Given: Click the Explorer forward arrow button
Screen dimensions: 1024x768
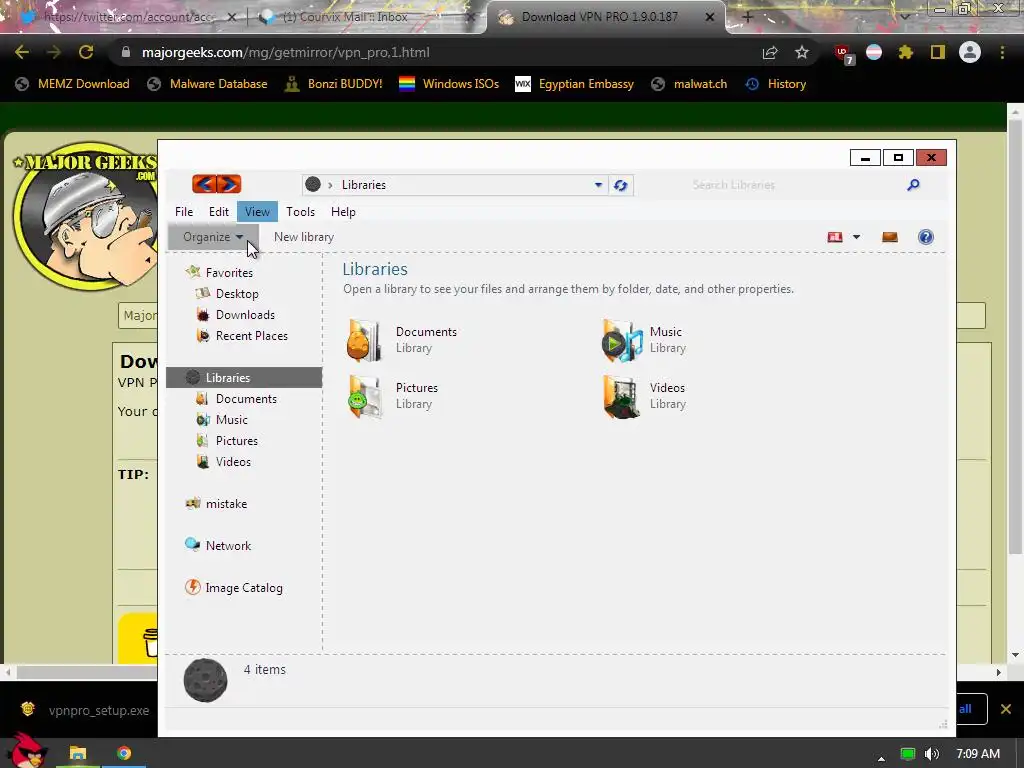Looking at the screenshot, I should (229, 184).
